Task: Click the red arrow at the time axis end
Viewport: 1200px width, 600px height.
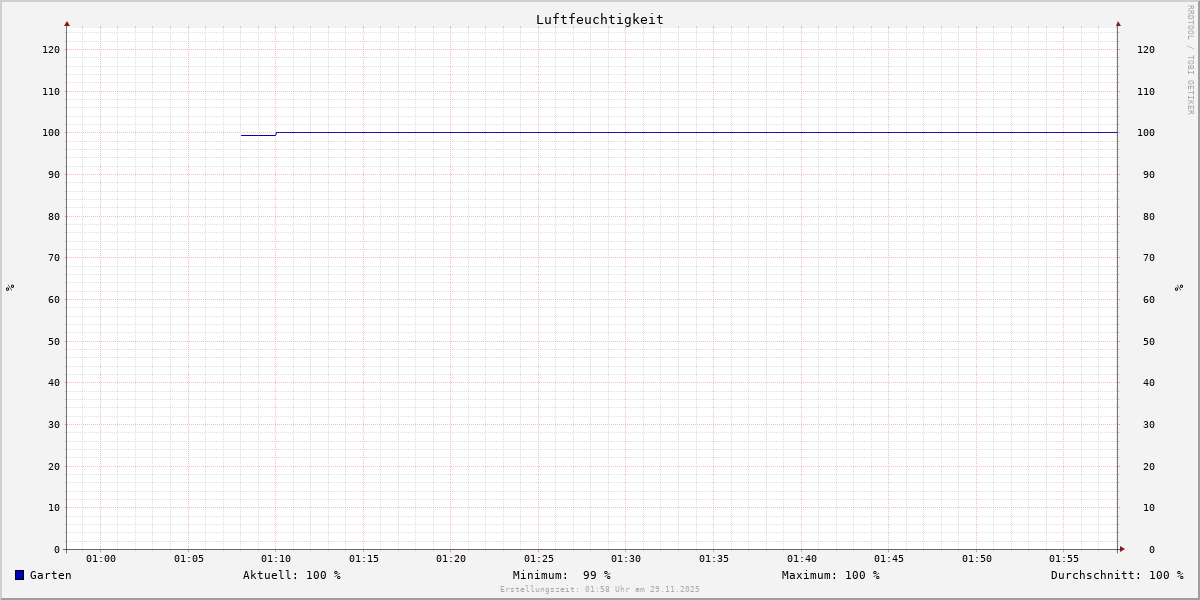Action: [x=1122, y=549]
